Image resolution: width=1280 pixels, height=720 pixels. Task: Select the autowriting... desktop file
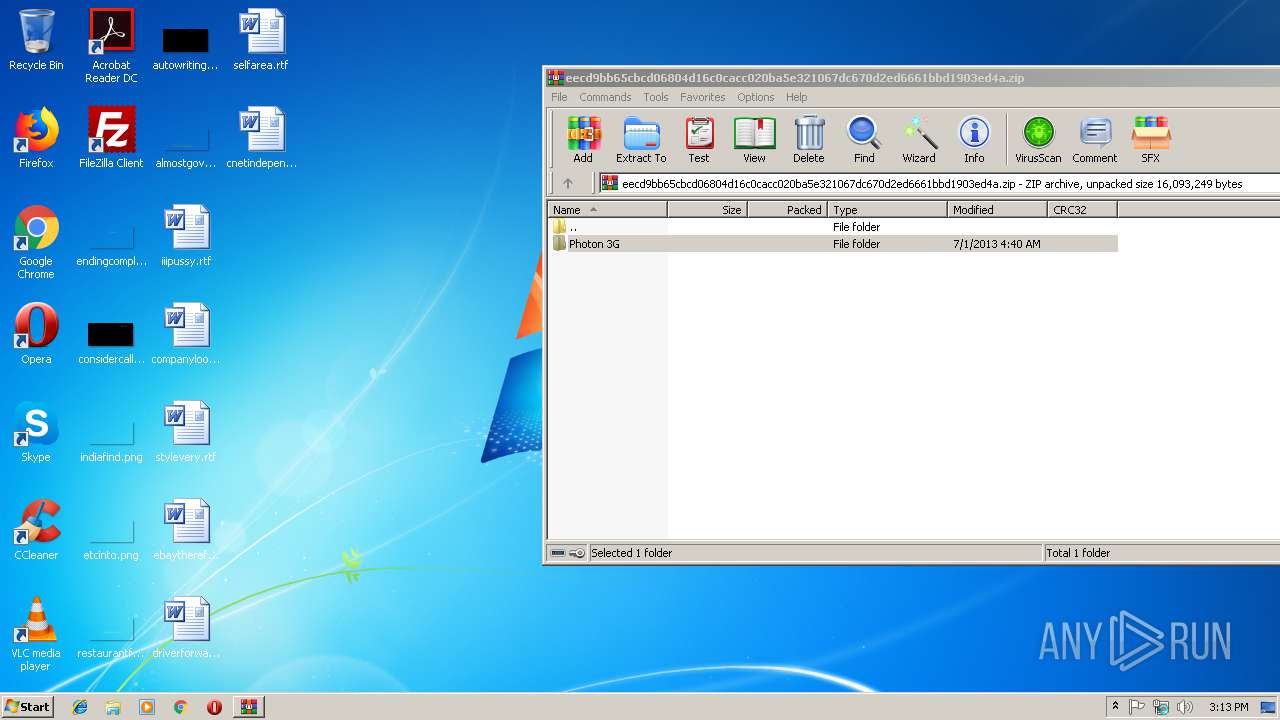pyautogui.click(x=185, y=48)
